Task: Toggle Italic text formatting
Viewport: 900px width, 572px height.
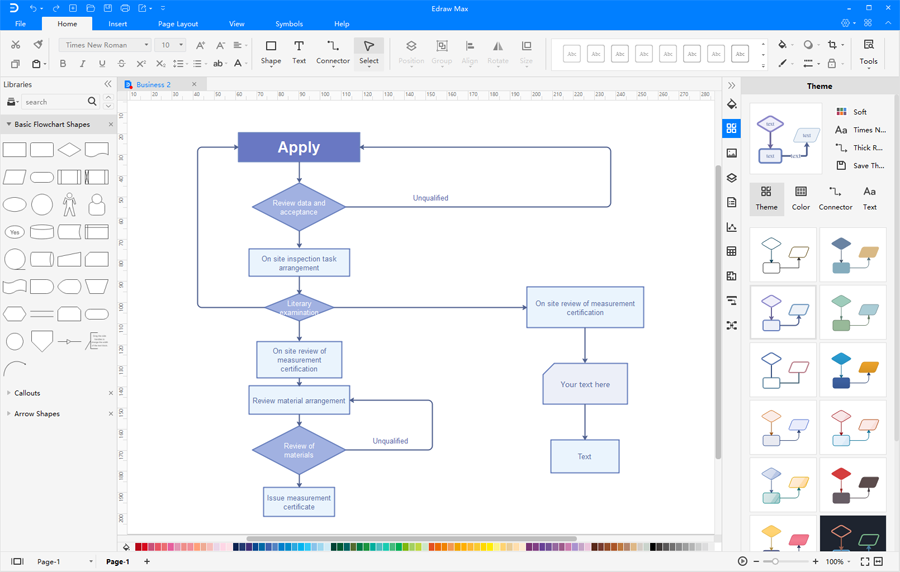Action: pyautogui.click(x=82, y=64)
